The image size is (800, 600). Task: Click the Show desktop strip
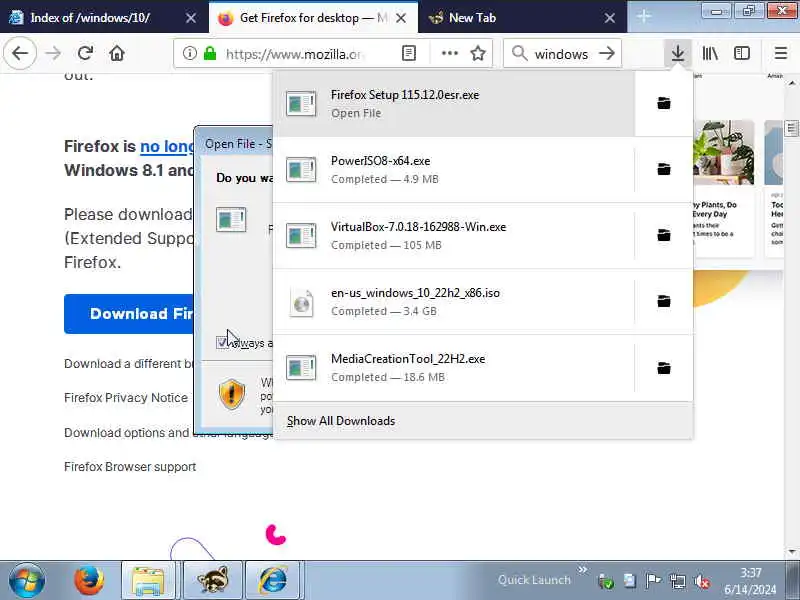click(792, 580)
